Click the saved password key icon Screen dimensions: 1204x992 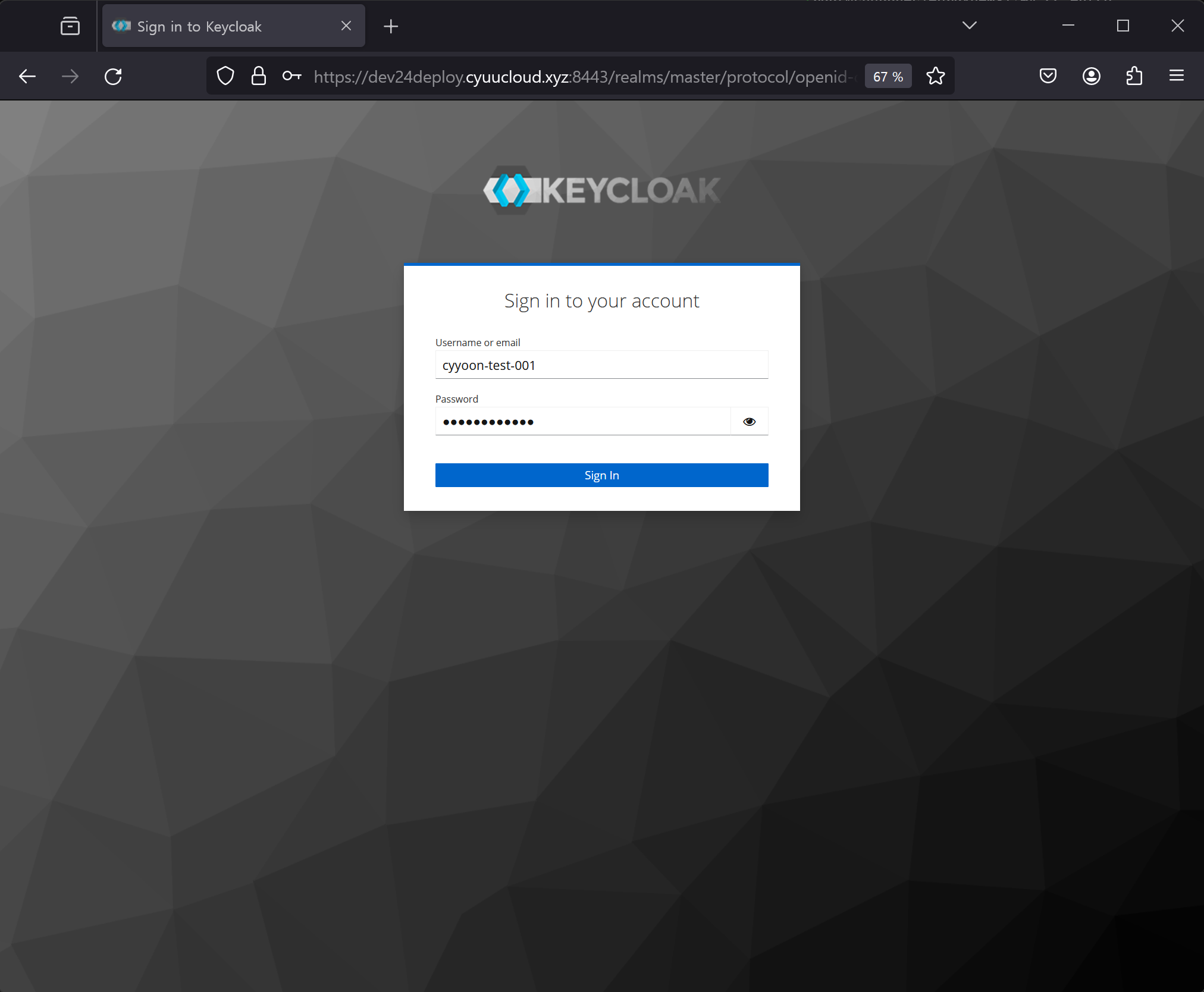coord(291,76)
